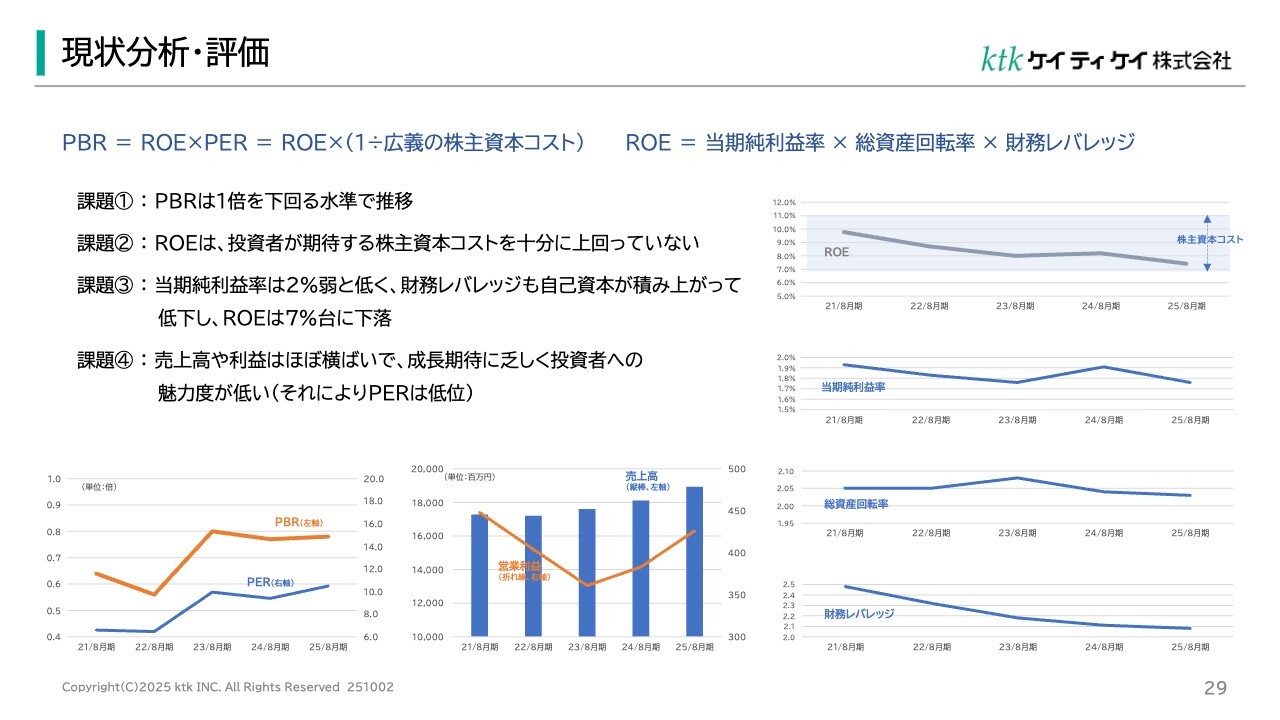Click the 株主資本コスト label on the ROE chart
This screenshot has width=1280, height=720.
[x=1210, y=239]
